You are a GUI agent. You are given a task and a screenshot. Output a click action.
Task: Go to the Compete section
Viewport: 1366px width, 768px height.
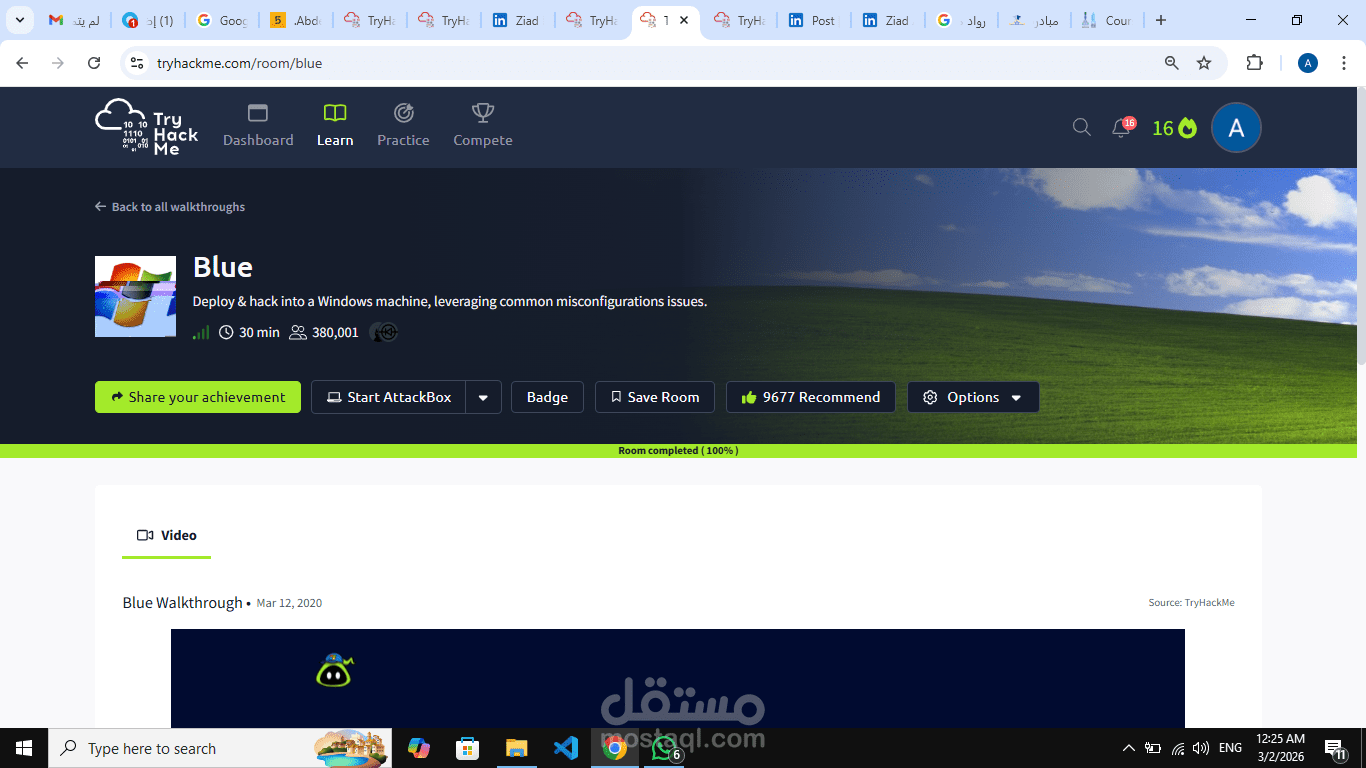[483, 126]
